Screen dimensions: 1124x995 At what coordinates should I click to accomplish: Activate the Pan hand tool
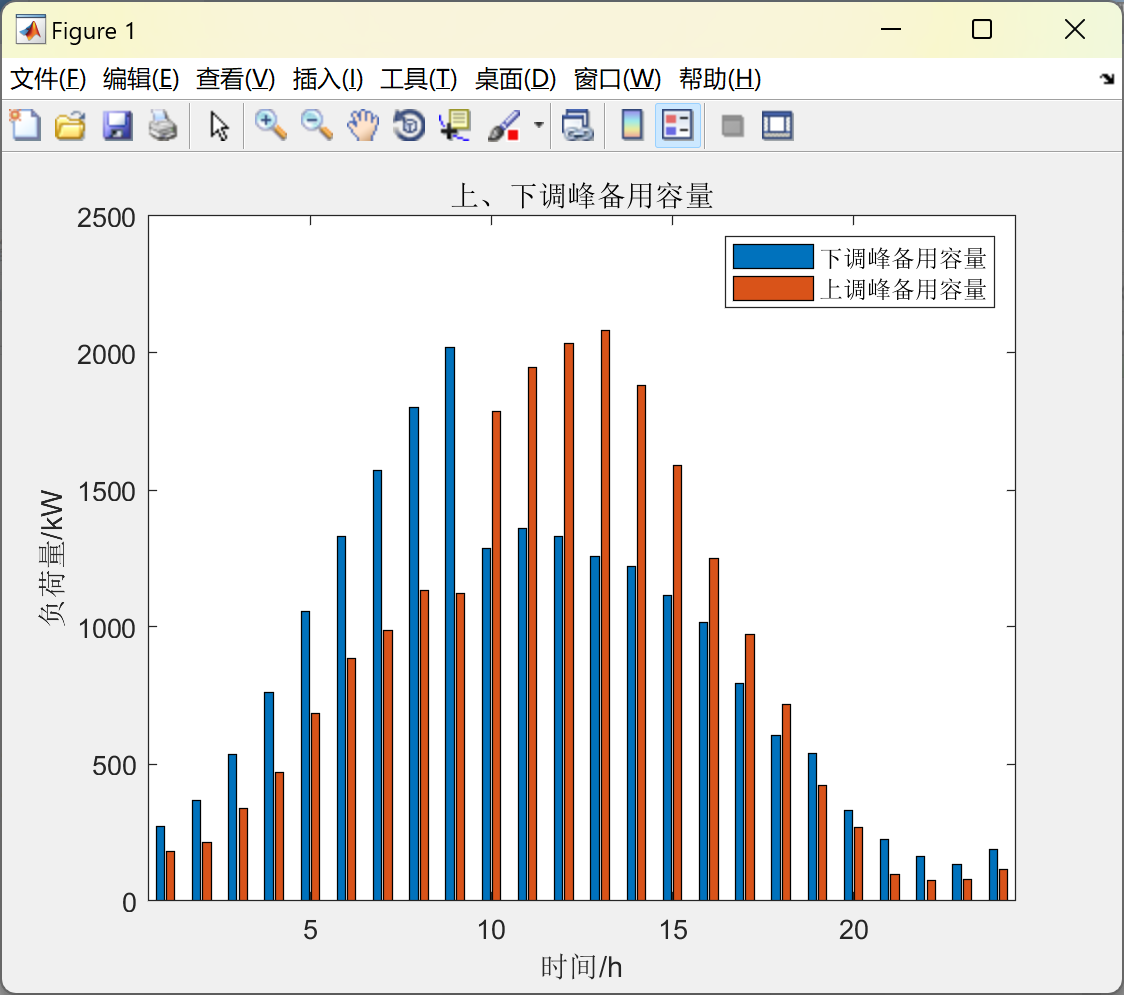click(363, 125)
